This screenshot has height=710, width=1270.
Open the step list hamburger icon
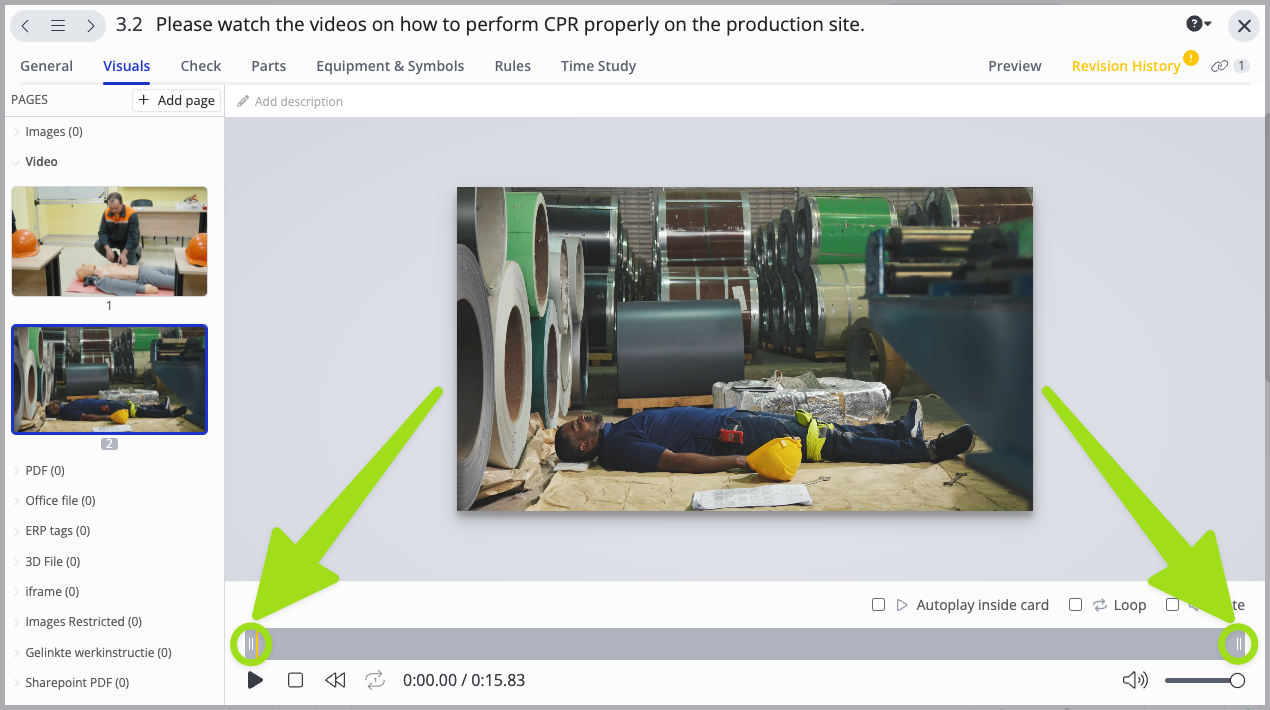tap(58, 26)
